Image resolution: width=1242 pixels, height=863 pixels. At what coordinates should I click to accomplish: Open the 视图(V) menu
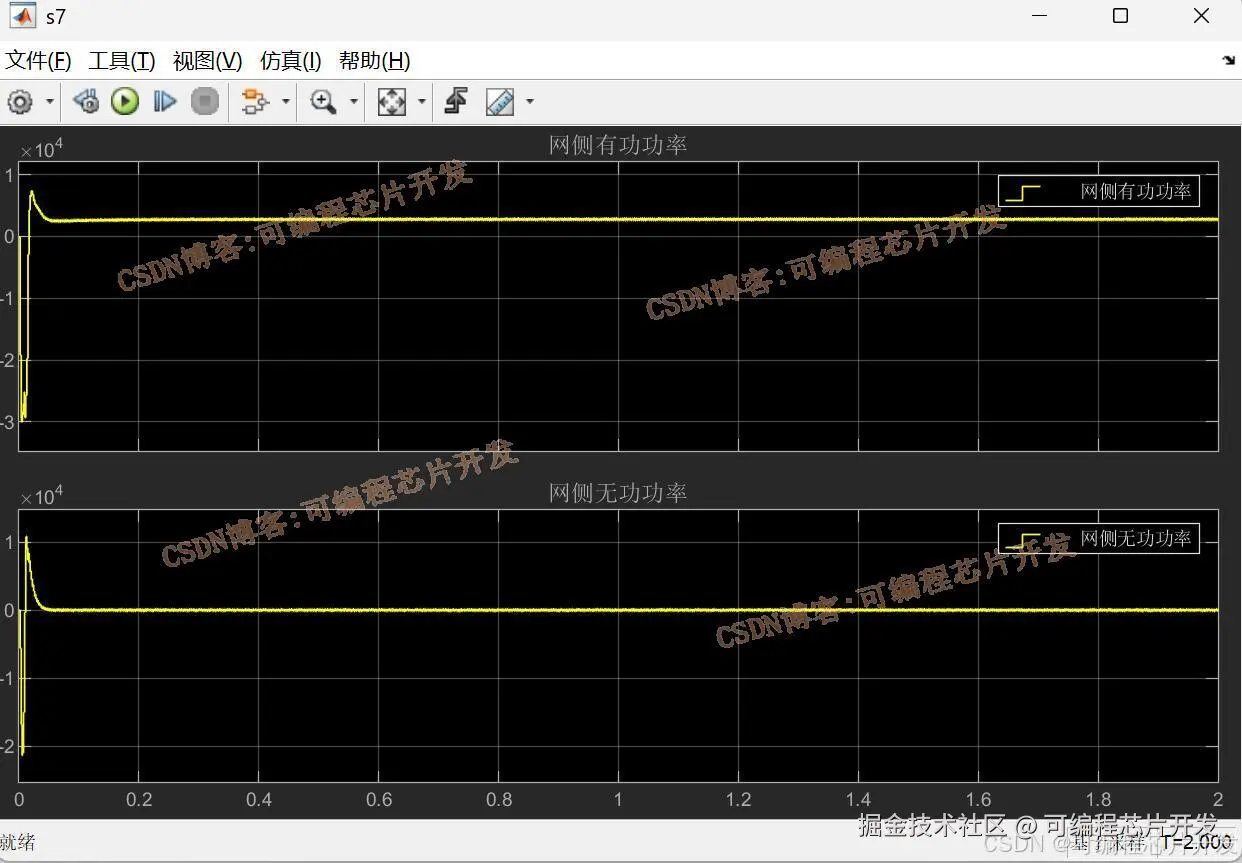point(207,61)
